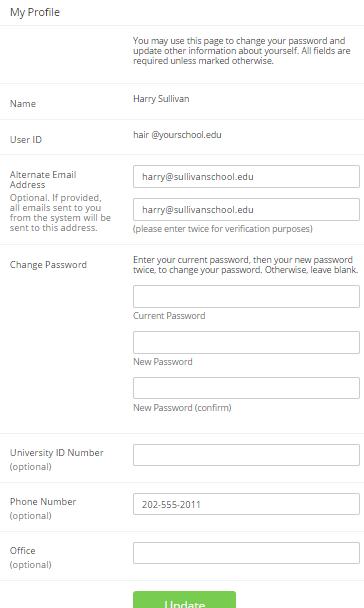The image size is (364, 608).
Task: Click the University ID Number label
Action: coord(57,453)
